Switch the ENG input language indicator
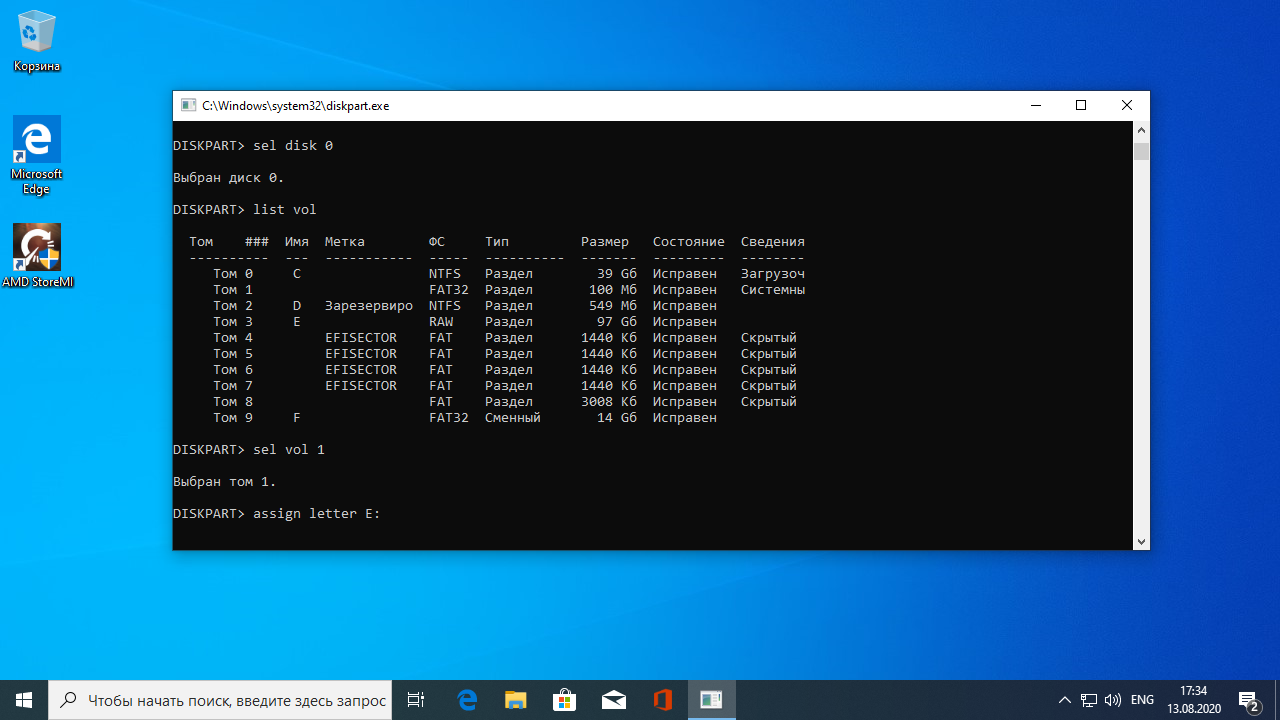Screen dimensions: 1280x720 tap(1142, 700)
